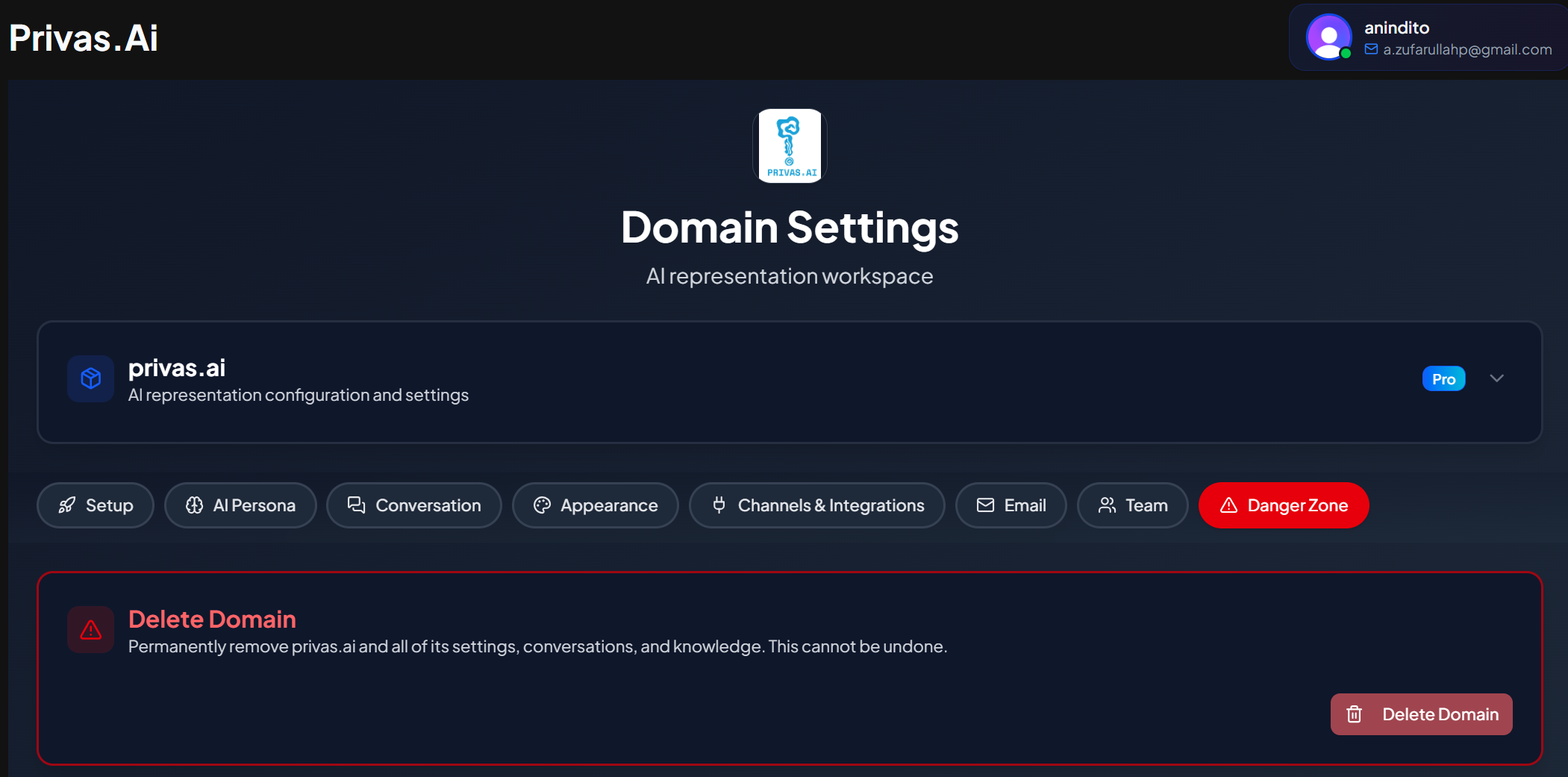Viewport: 1568px width, 777px height.
Task: Click 'AI representation configuration and settings' text
Action: click(298, 395)
